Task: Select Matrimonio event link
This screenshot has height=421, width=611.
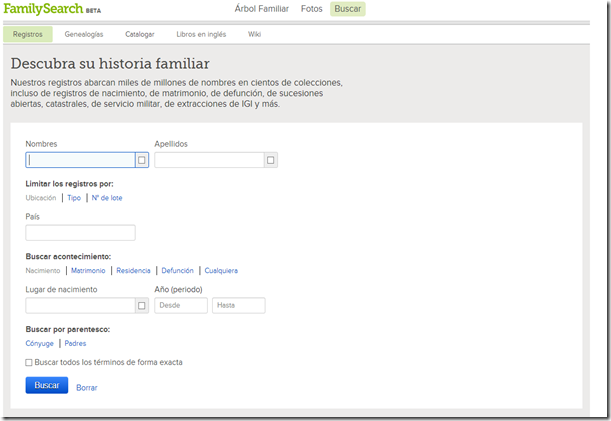Action: click(x=88, y=271)
